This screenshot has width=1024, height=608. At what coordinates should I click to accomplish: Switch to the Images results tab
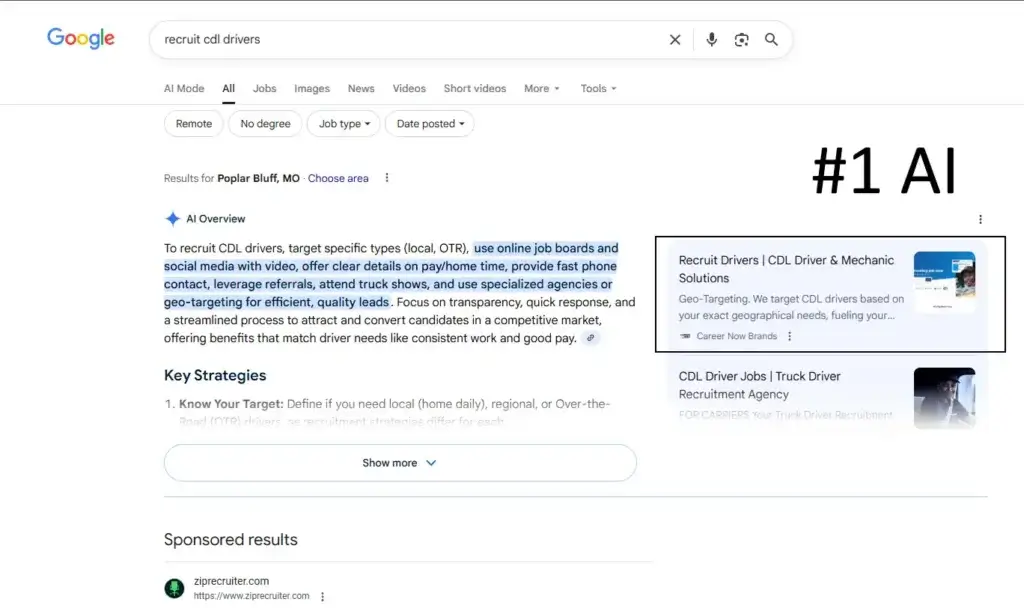tap(311, 88)
